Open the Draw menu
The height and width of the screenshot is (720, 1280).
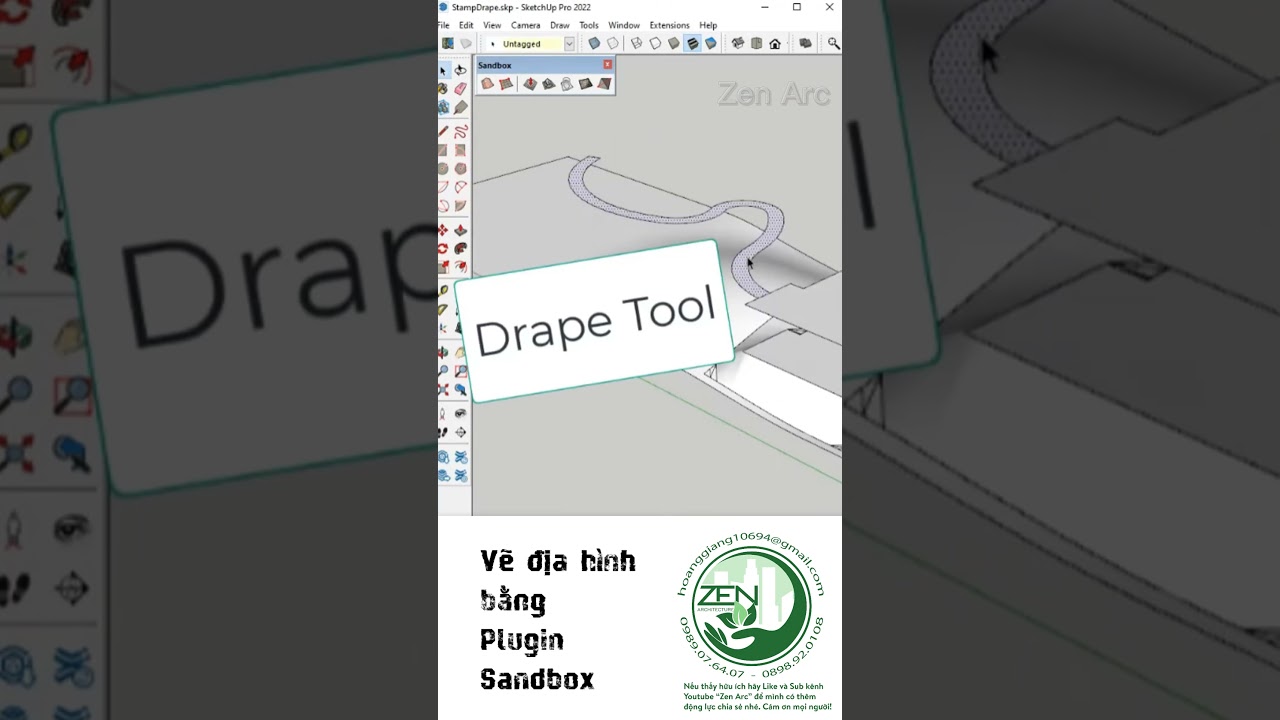560,25
